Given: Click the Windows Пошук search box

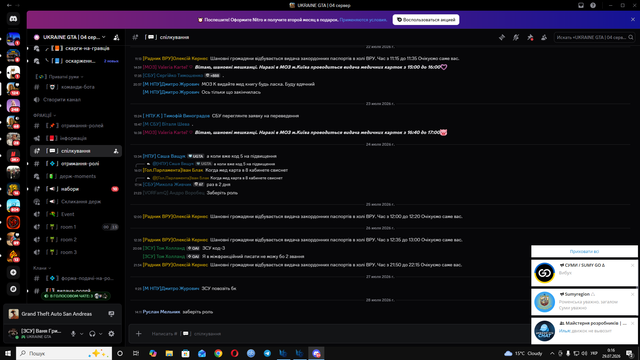Looking at the screenshot, I should pyautogui.click(x=64, y=353).
